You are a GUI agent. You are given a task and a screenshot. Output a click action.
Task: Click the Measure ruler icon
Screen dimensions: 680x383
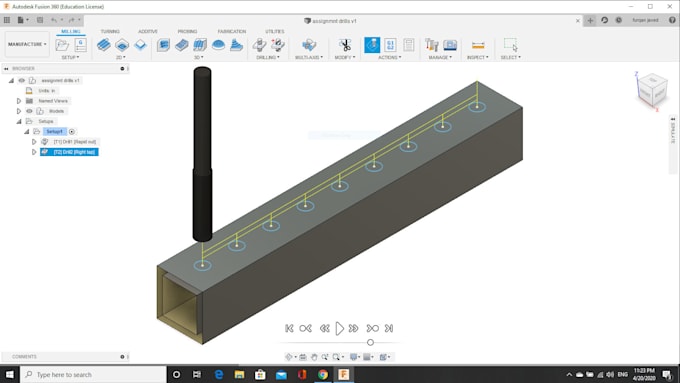(x=478, y=45)
